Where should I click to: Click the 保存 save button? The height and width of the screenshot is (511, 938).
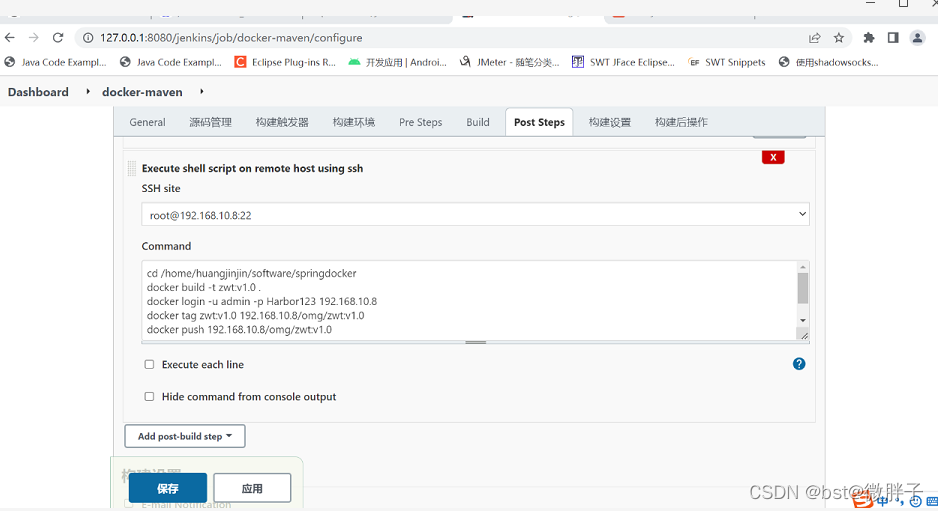[167, 488]
